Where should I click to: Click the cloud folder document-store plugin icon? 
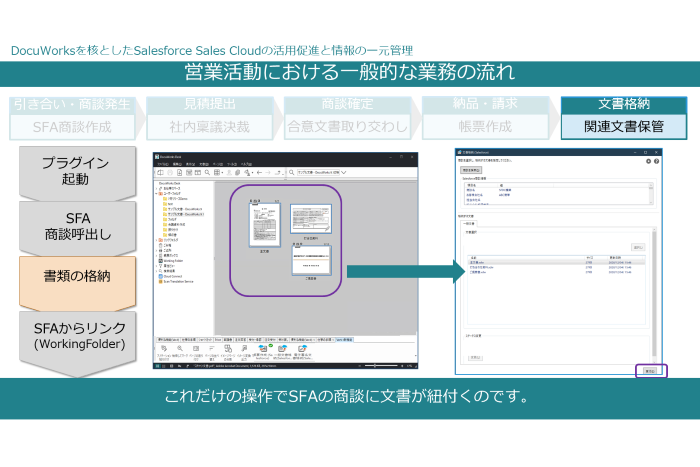282,348
